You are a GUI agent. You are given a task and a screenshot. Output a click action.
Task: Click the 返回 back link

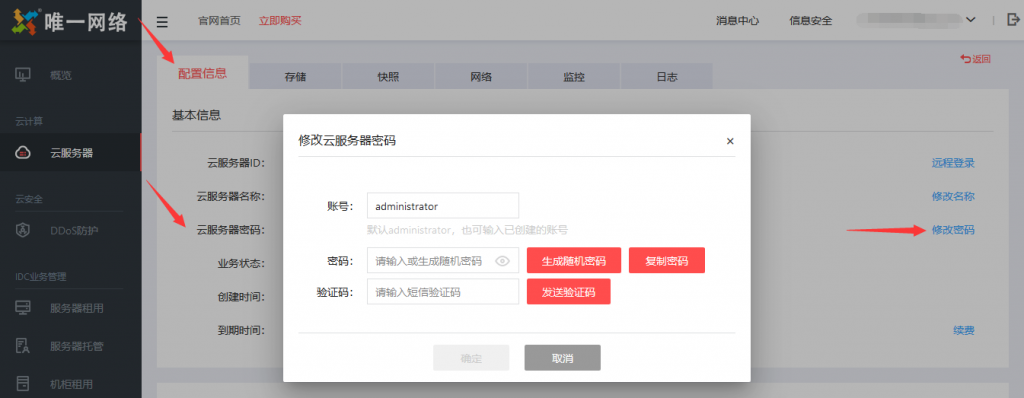click(x=975, y=59)
